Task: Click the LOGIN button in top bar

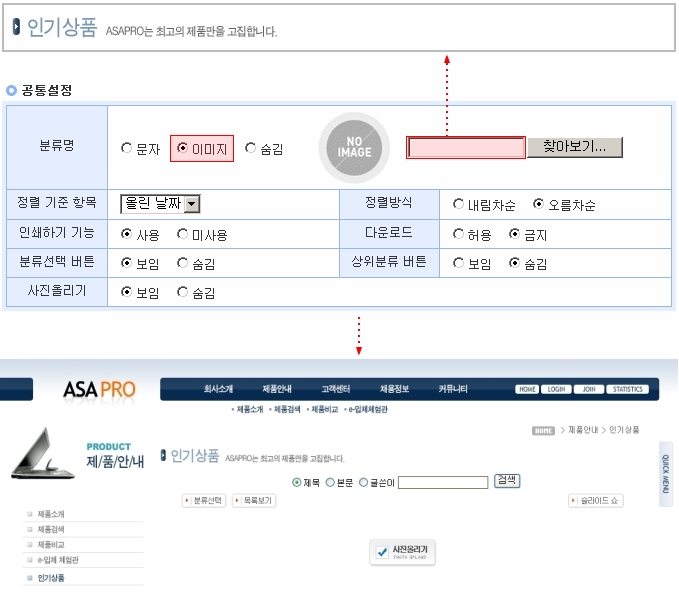Action: 556,389
